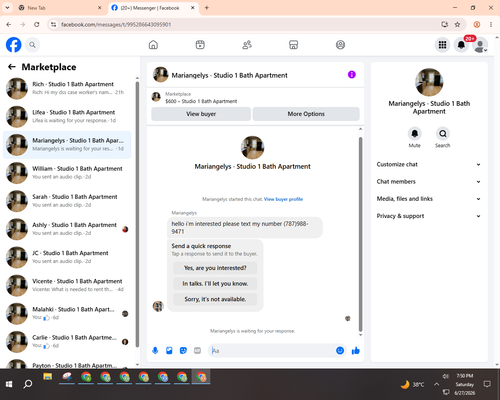
Task: Select the Messenger | Facebook tab
Action: (x=153, y=8)
